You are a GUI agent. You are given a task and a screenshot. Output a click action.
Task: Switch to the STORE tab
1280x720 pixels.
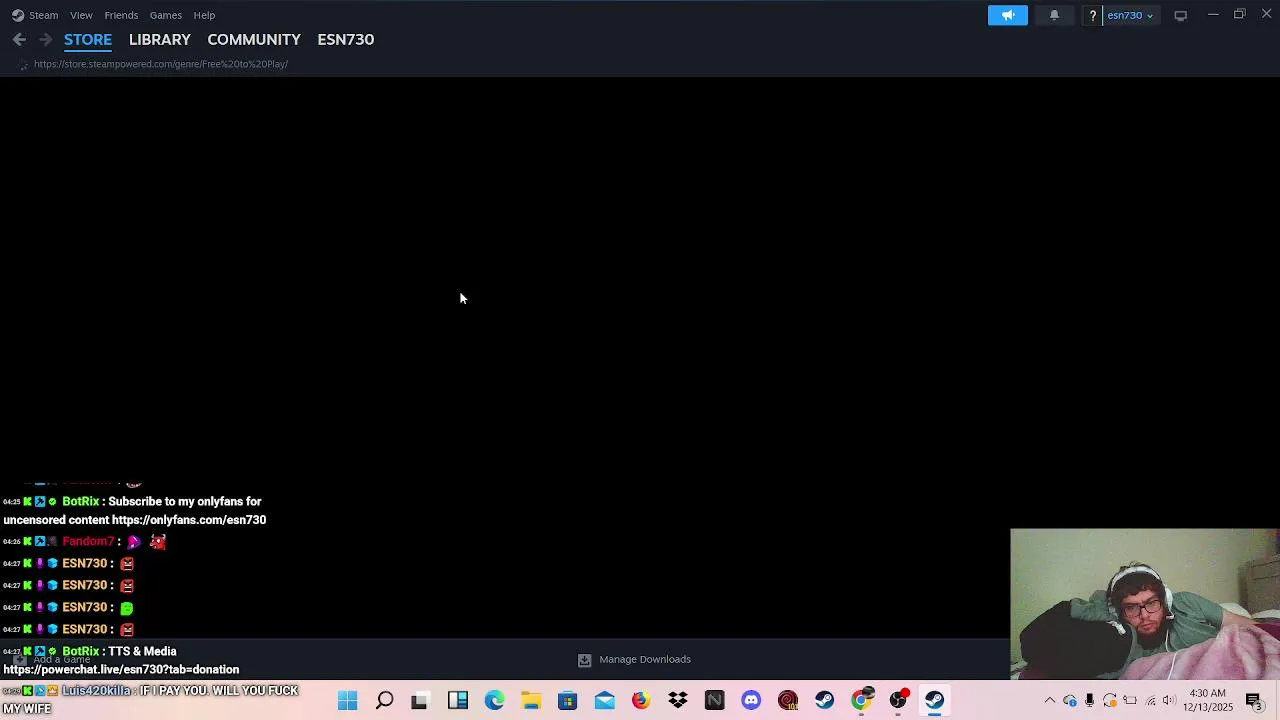click(88, 40)
